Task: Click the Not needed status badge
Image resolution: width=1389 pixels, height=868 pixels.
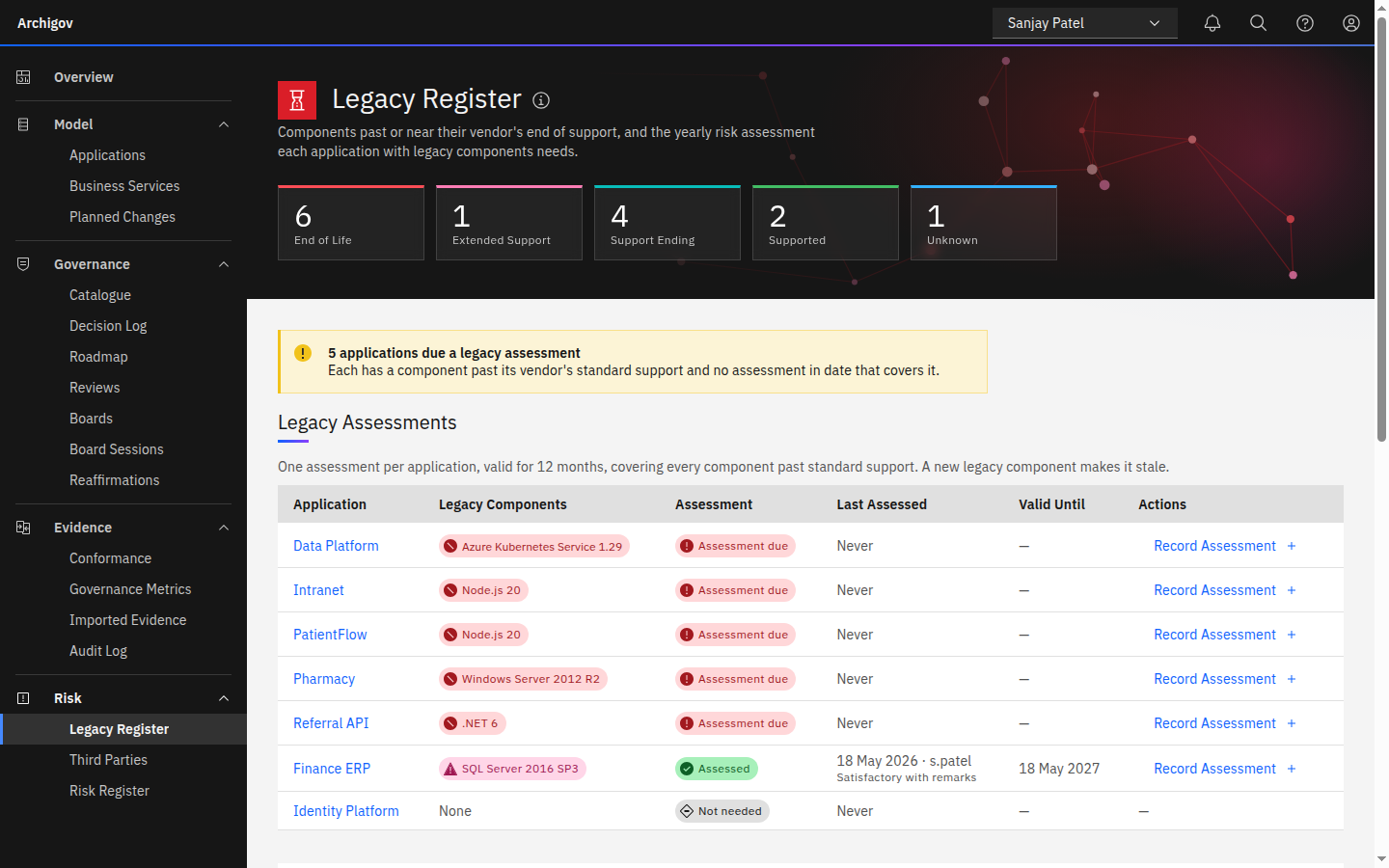Action: click(722, 811)
